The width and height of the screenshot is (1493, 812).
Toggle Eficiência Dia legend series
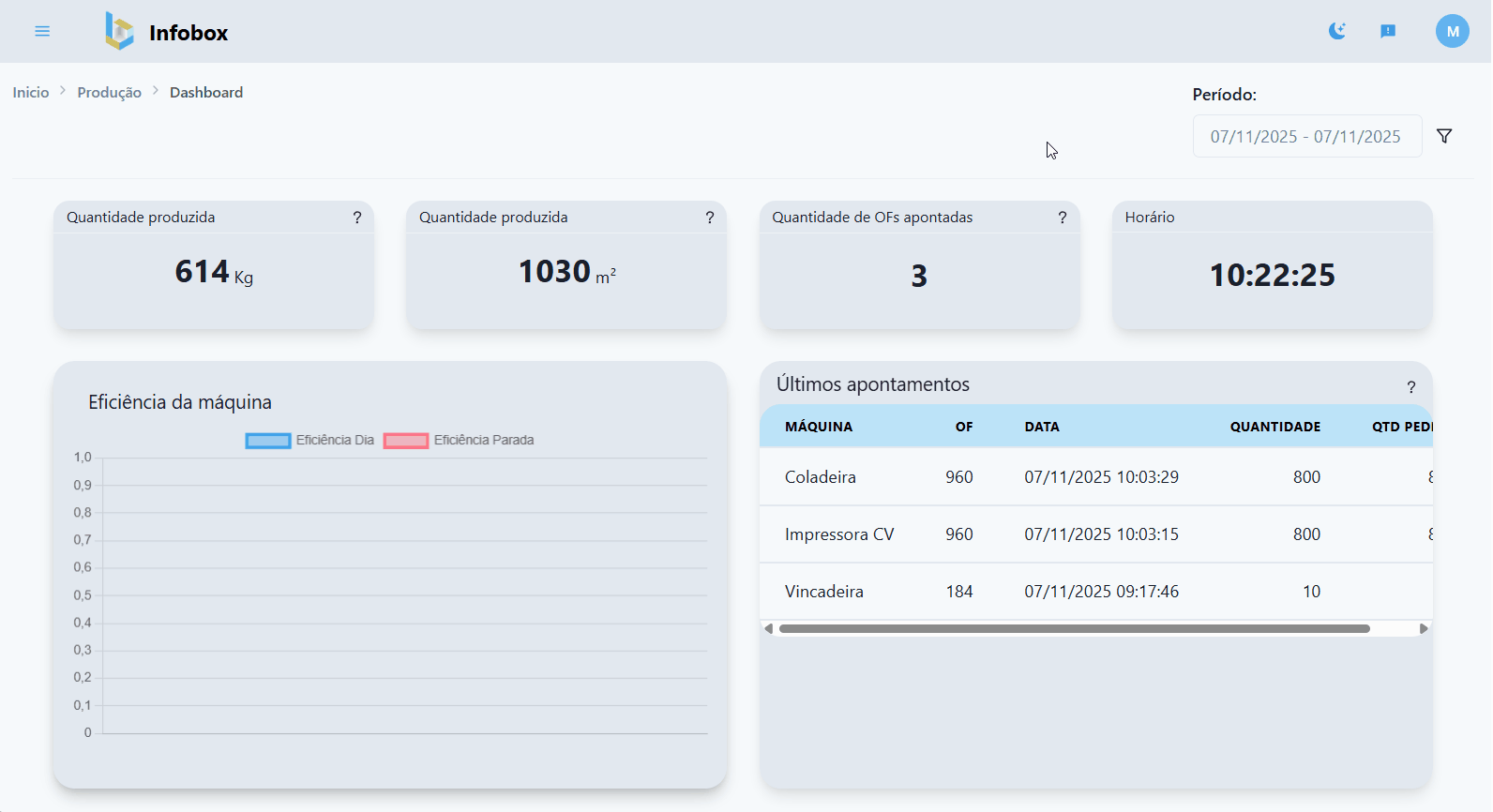coord(309,441)
